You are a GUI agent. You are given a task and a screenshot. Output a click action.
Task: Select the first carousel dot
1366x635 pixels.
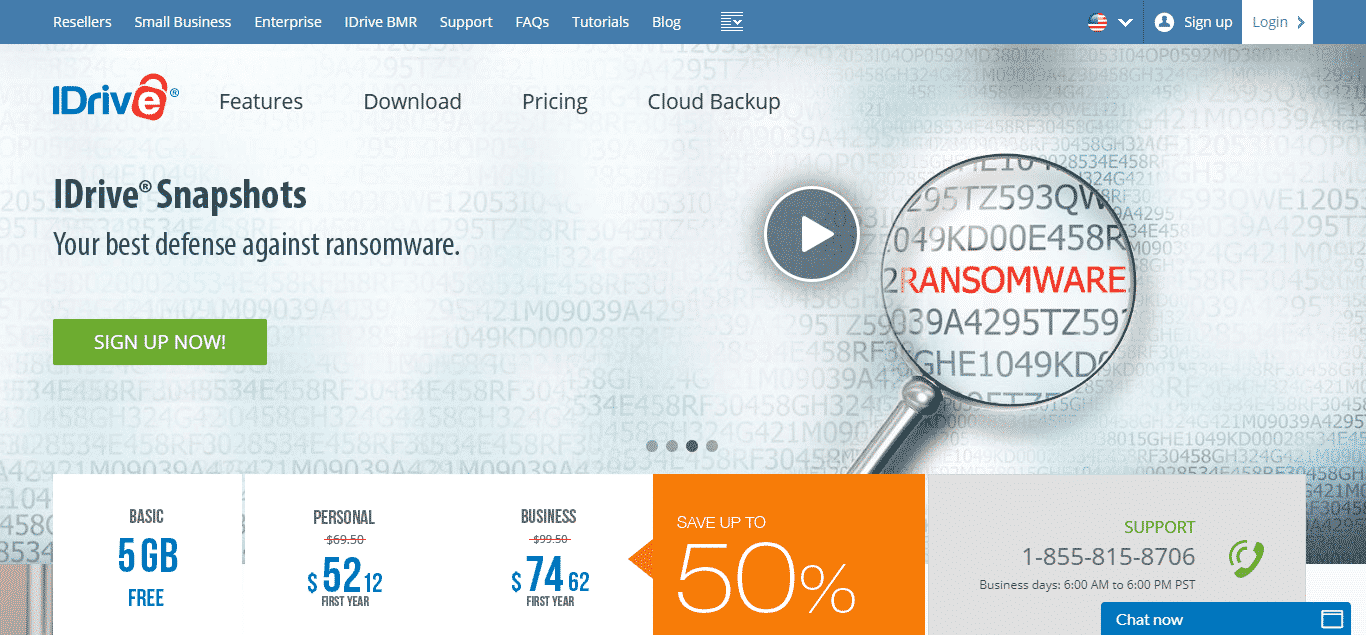click(652, 446)
